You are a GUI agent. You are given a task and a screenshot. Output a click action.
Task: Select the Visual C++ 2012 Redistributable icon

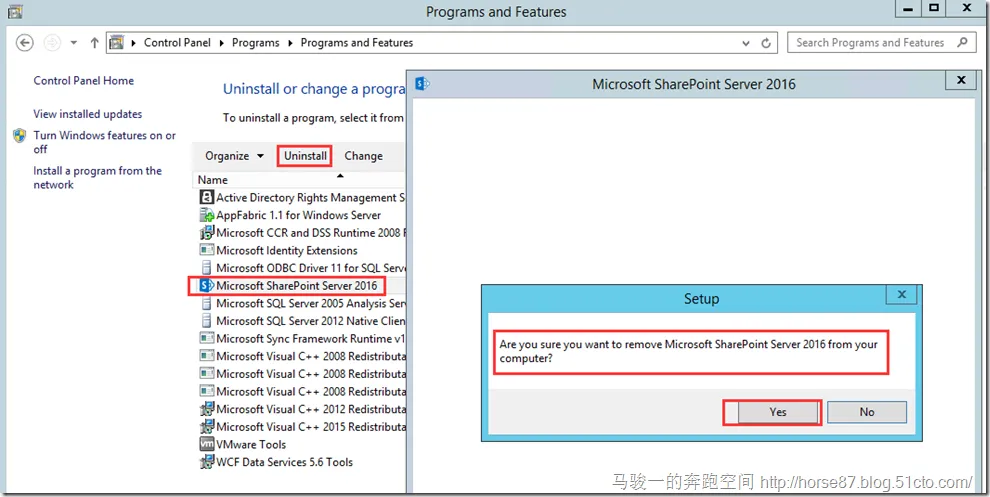(207, 409)
